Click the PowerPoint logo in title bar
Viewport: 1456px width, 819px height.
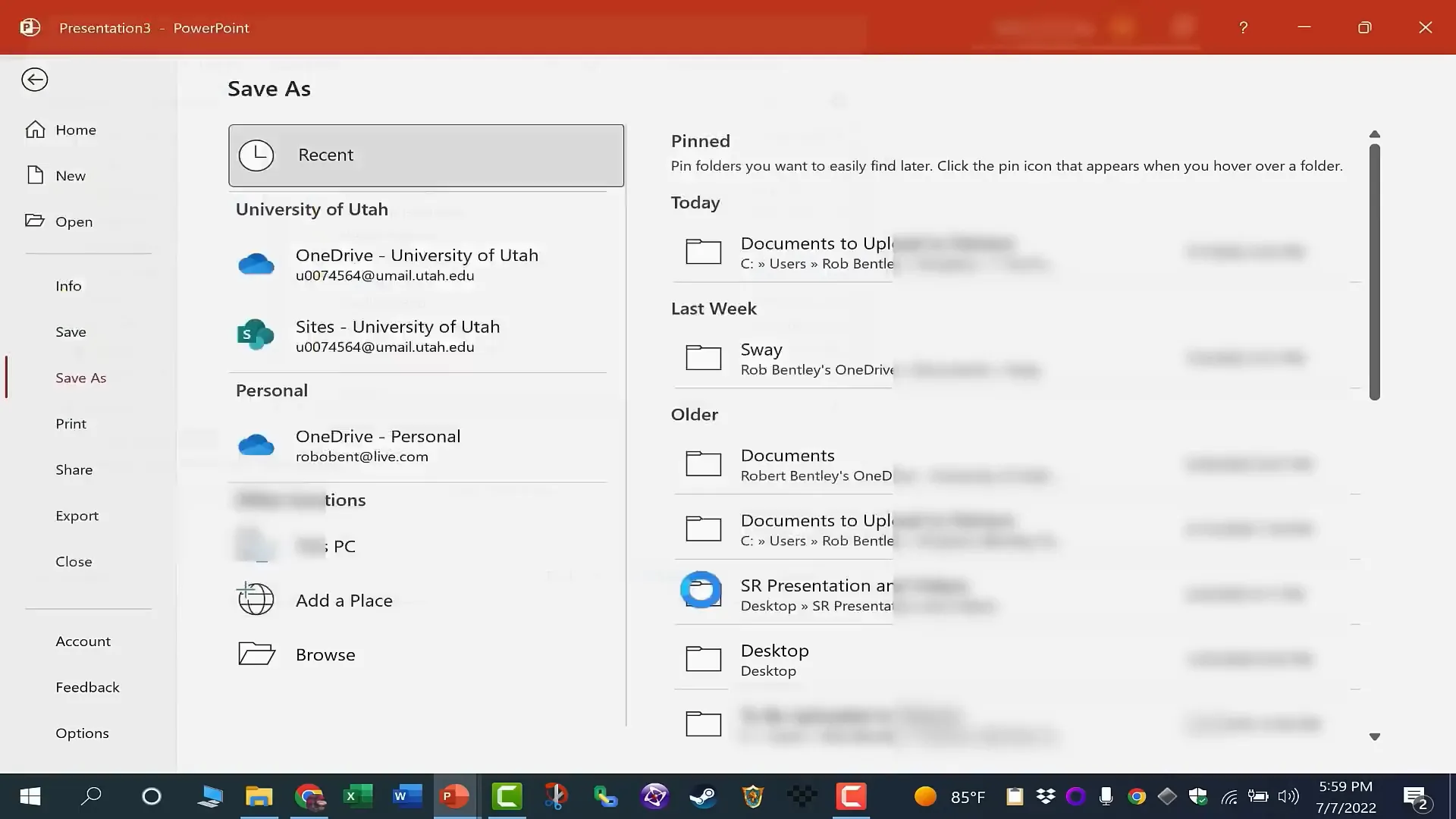click(30, 28)
